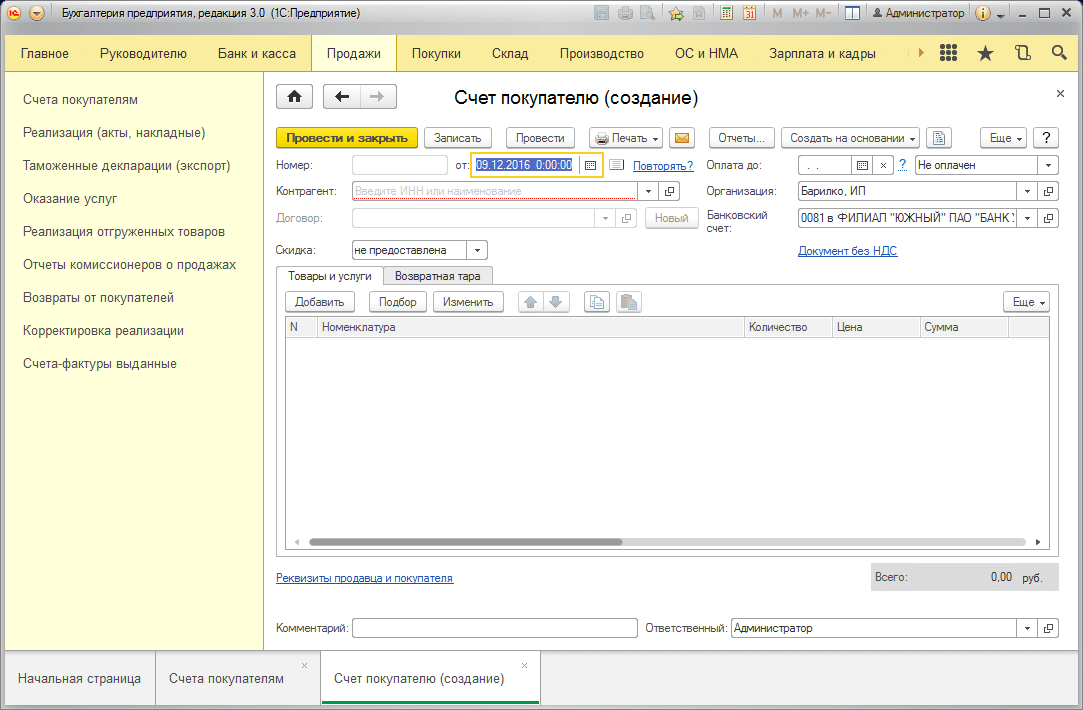1083x710 pixels.
Task: Expand the Скидка dropdown
Action: pyautogui.click(x=477, y=250)
